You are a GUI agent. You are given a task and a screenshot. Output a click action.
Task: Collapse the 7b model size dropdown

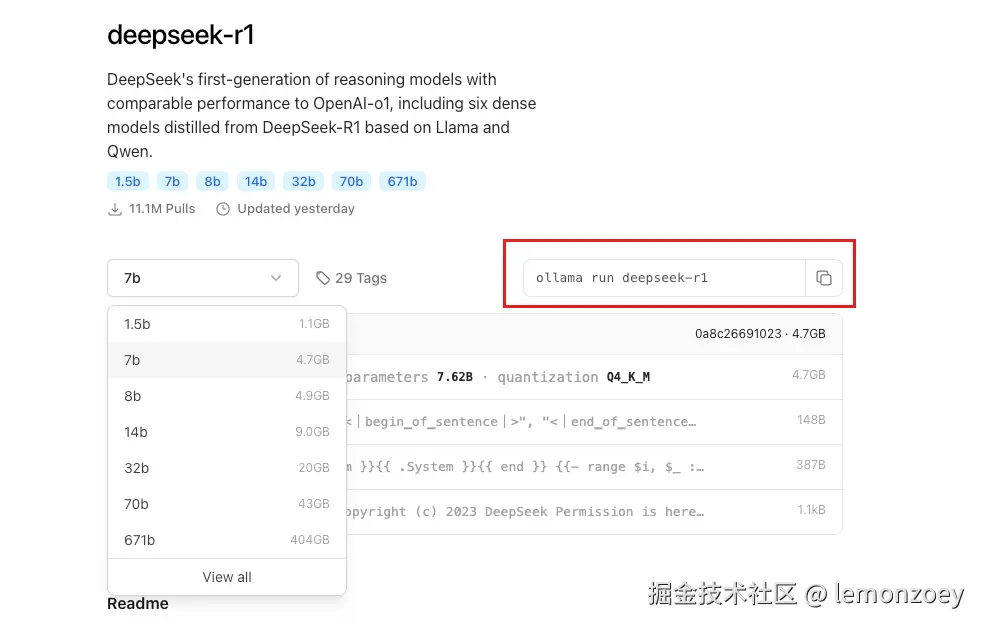coord(203,278)
